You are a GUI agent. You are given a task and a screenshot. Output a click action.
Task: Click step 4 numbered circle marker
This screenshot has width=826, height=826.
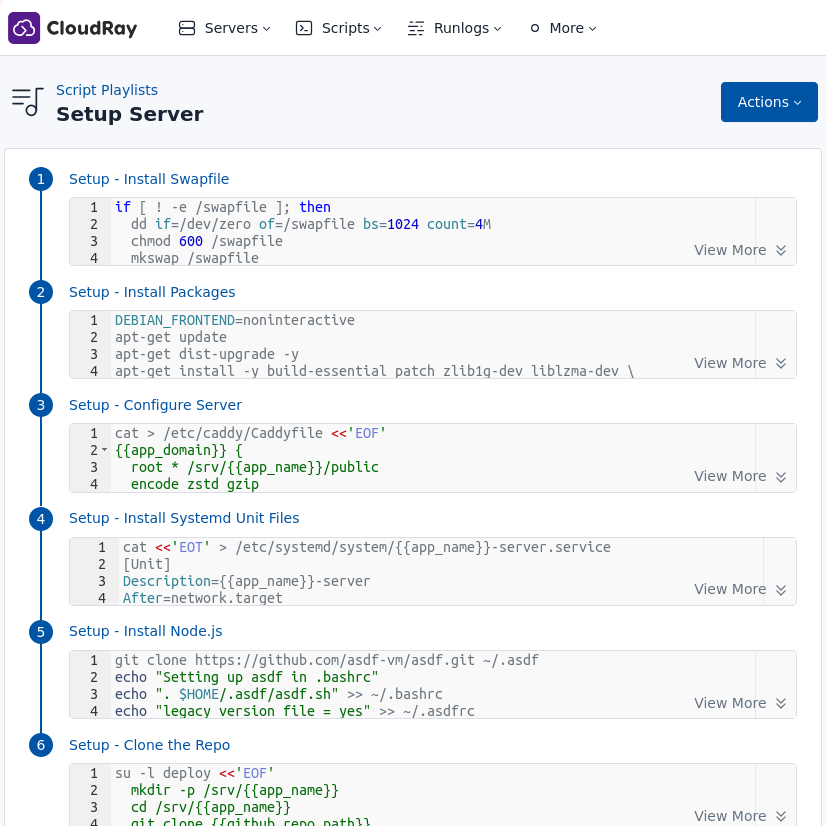(41, 519)
